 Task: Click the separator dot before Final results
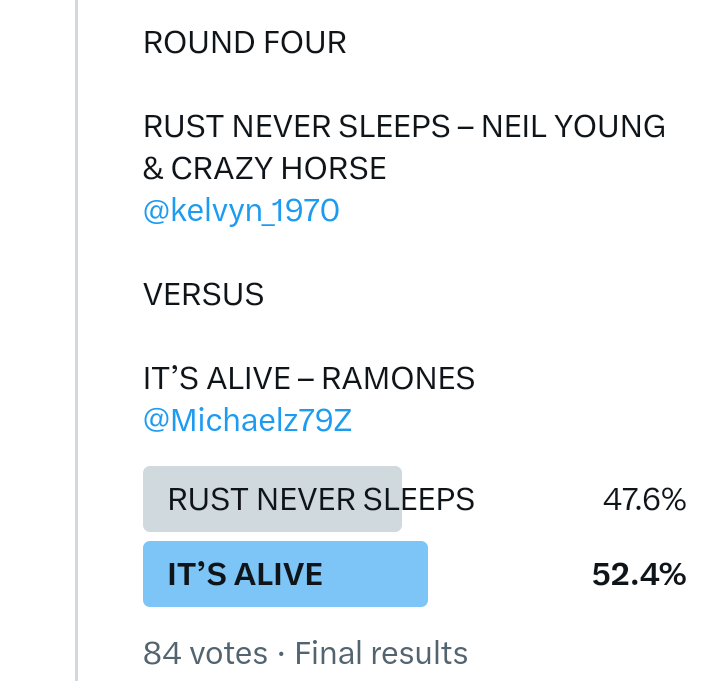[x=281, y=653]
